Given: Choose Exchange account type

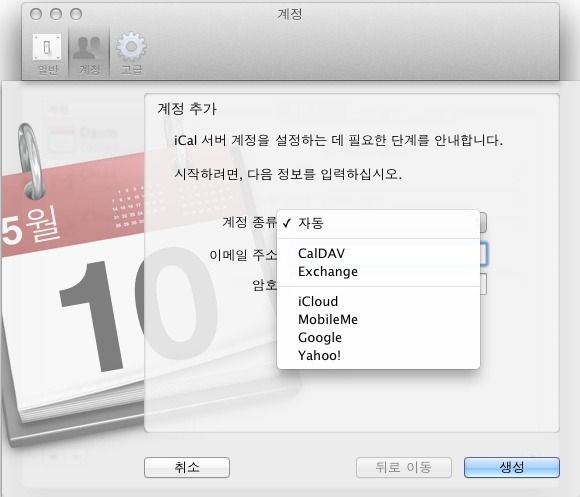Looking at the screenshot, I should click(378, 271).
